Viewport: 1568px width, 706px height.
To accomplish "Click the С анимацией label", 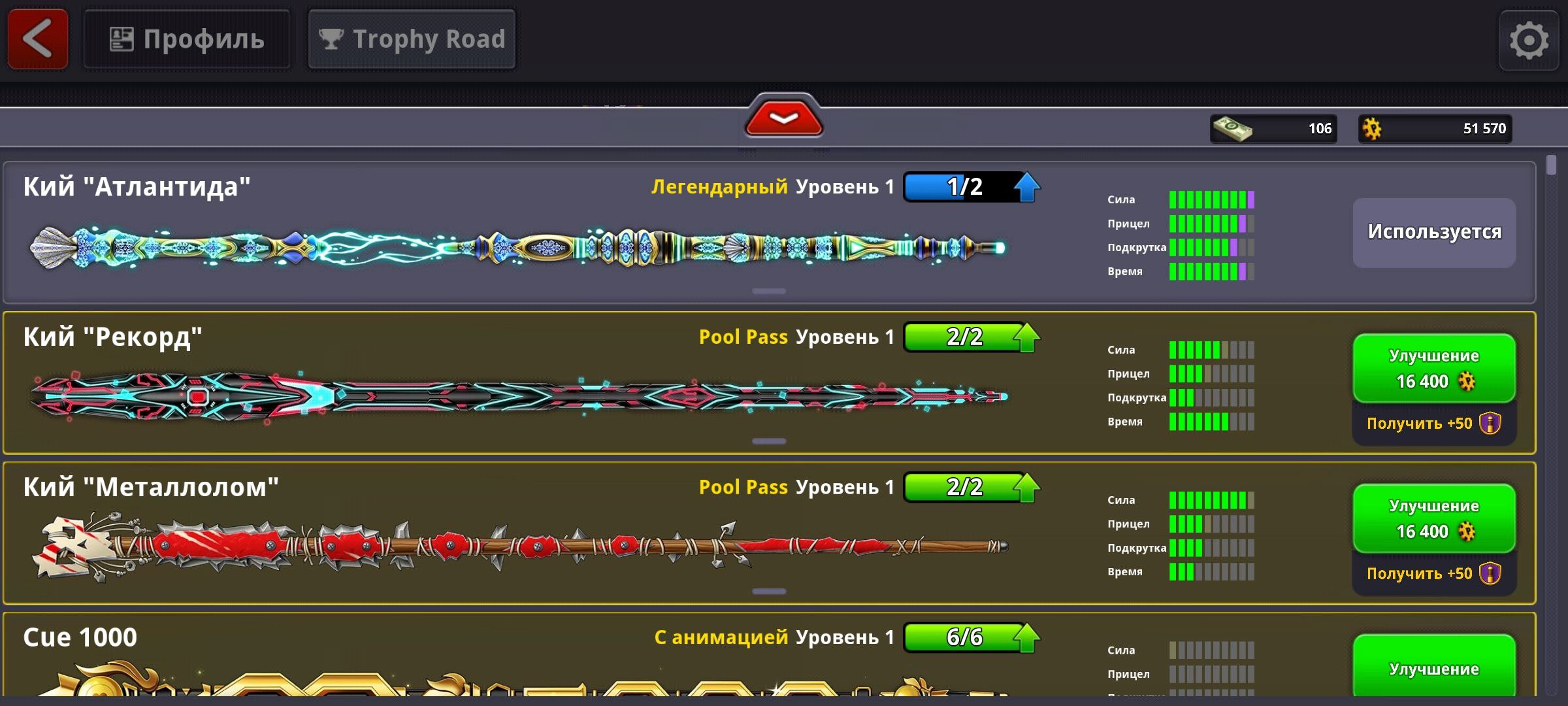I will tap(721, 637).
